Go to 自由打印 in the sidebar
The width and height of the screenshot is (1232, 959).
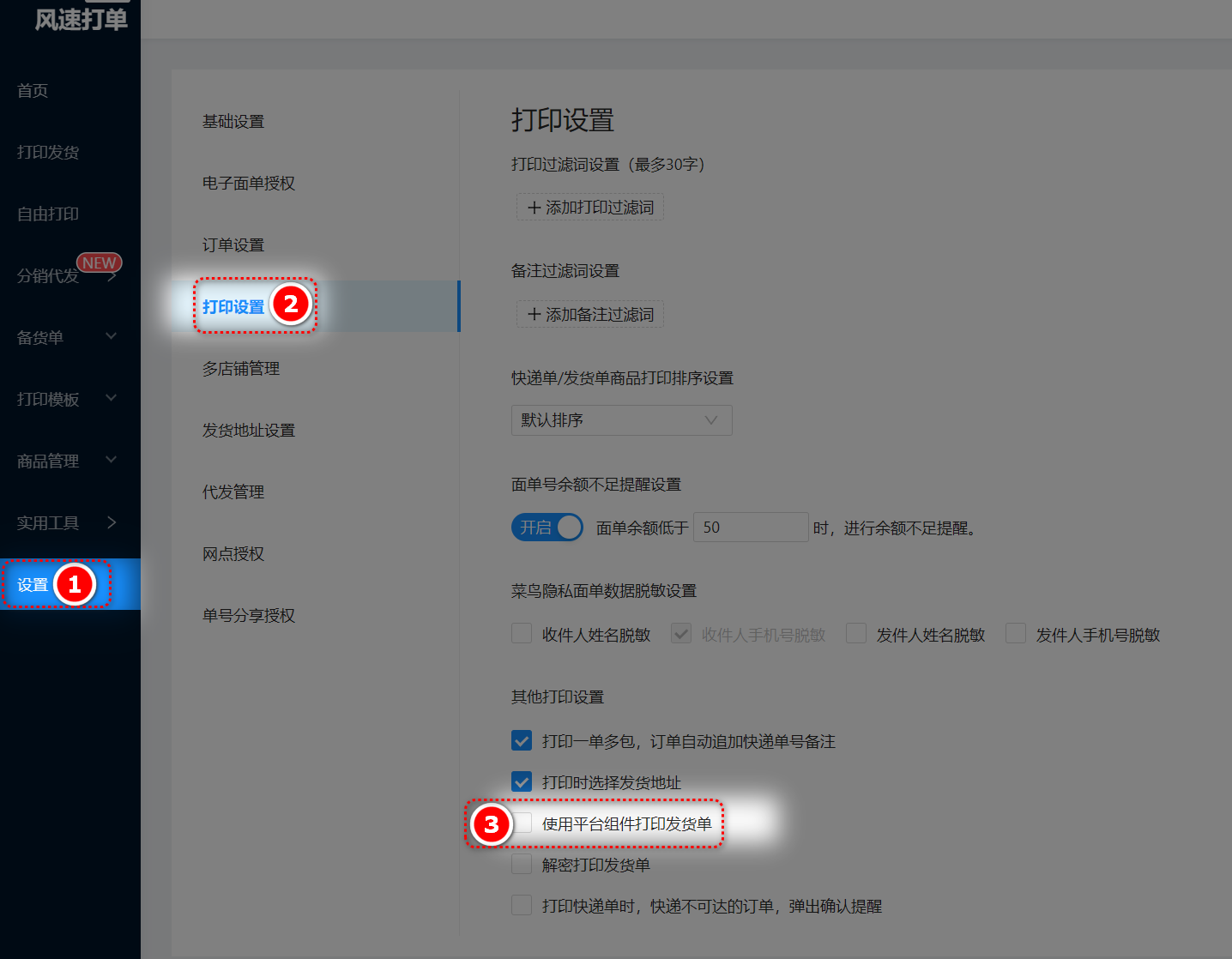tap(48, 214)
